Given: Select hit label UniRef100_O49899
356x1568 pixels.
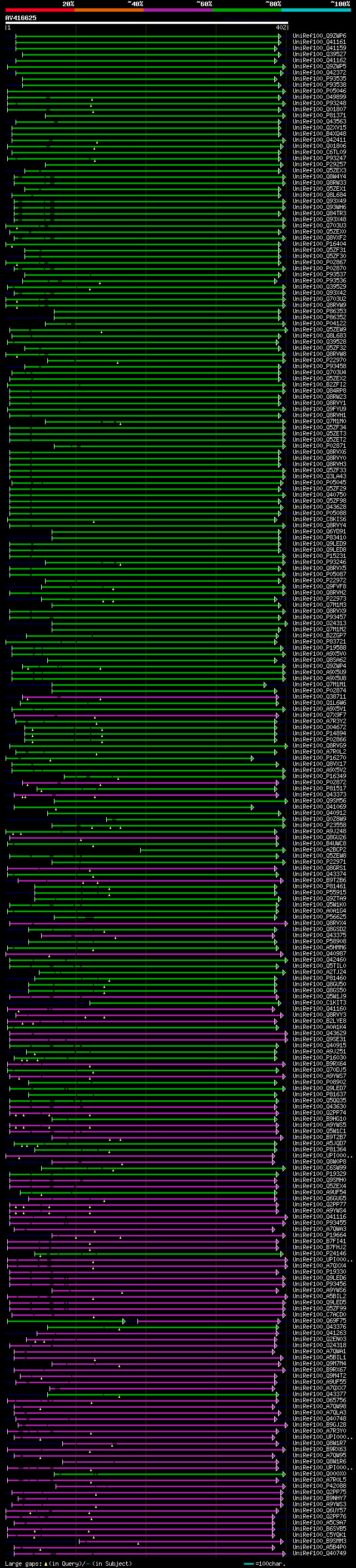Looking at the screenshot, I should 319,97.
